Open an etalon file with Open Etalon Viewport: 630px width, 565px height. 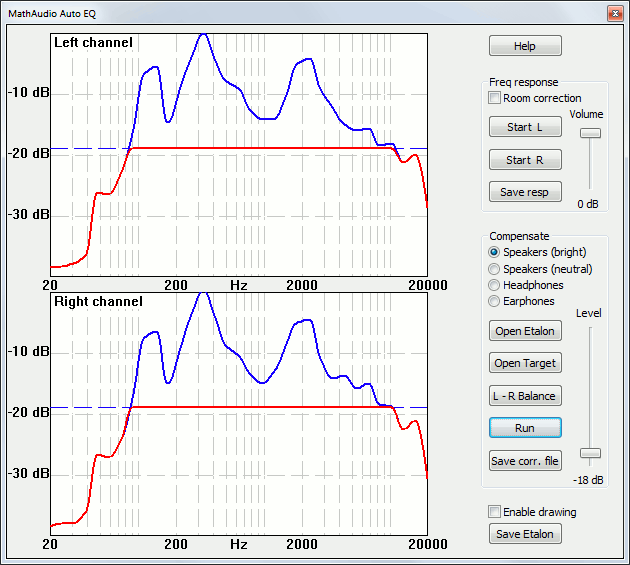click(x=525, y=331)
